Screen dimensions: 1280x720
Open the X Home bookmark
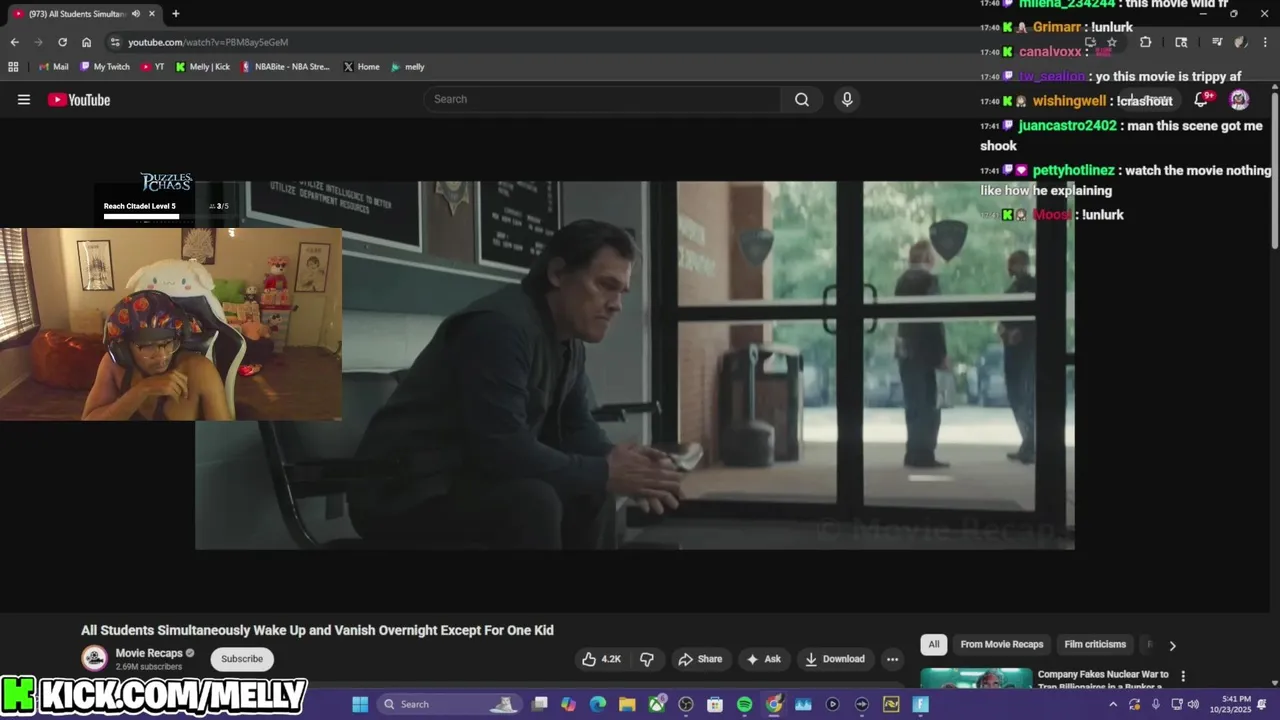pyautogui.click(x=361, y=67)
